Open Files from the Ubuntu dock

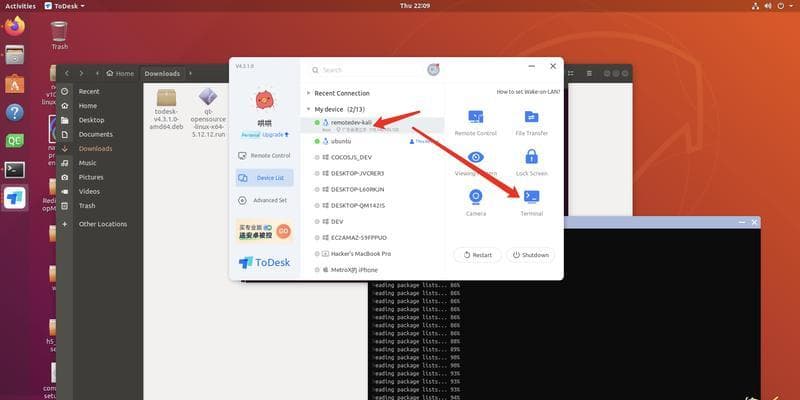coord(15,55)
